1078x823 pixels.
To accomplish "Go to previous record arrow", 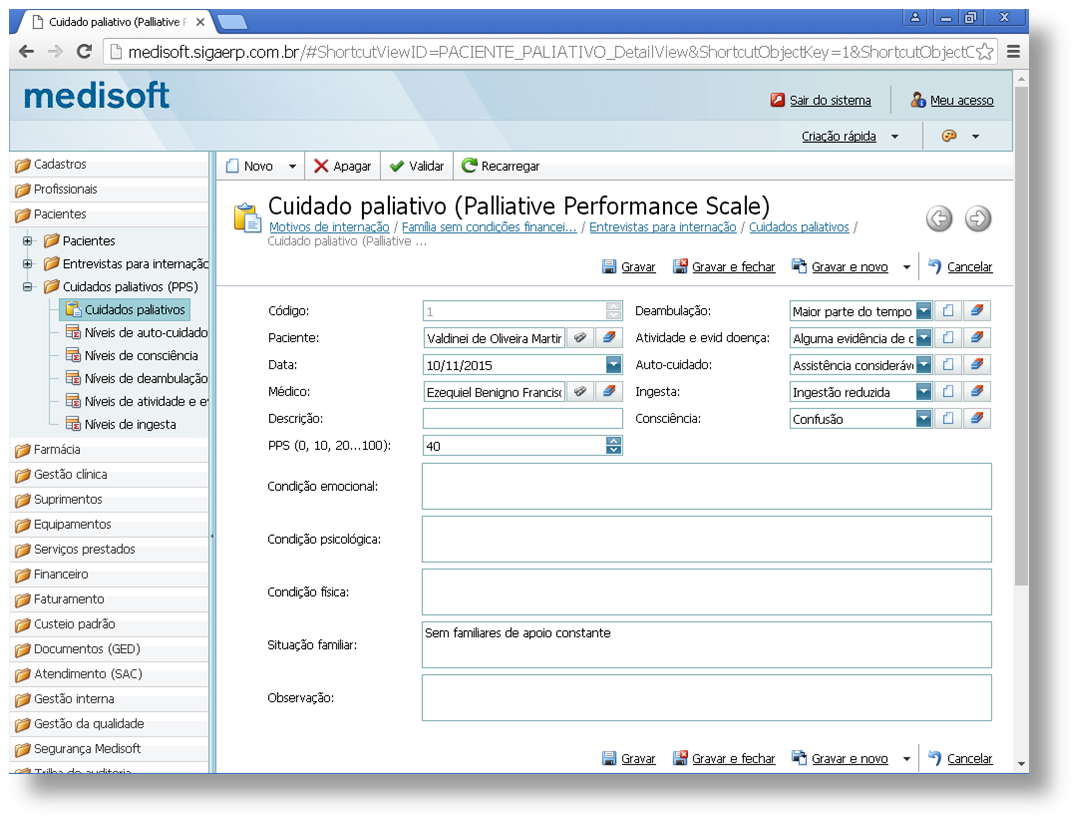I will coord(938,219).
